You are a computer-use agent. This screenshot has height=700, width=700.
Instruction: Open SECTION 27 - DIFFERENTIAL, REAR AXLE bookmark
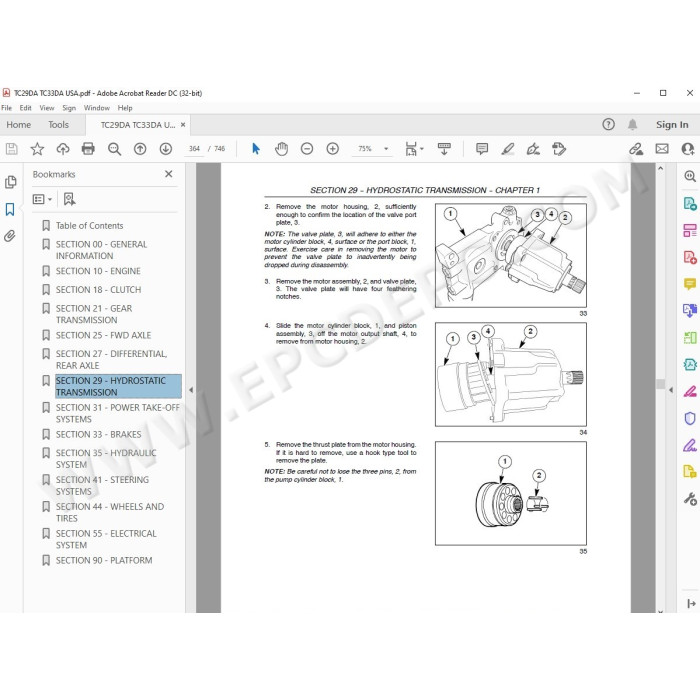point(111,360)
